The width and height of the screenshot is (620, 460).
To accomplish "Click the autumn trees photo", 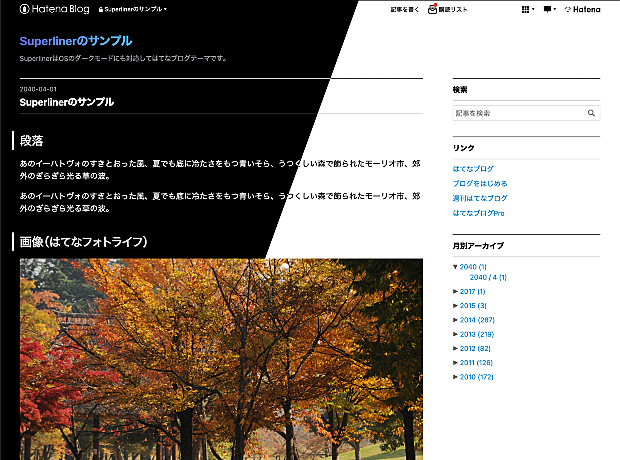I will [221, 359].
